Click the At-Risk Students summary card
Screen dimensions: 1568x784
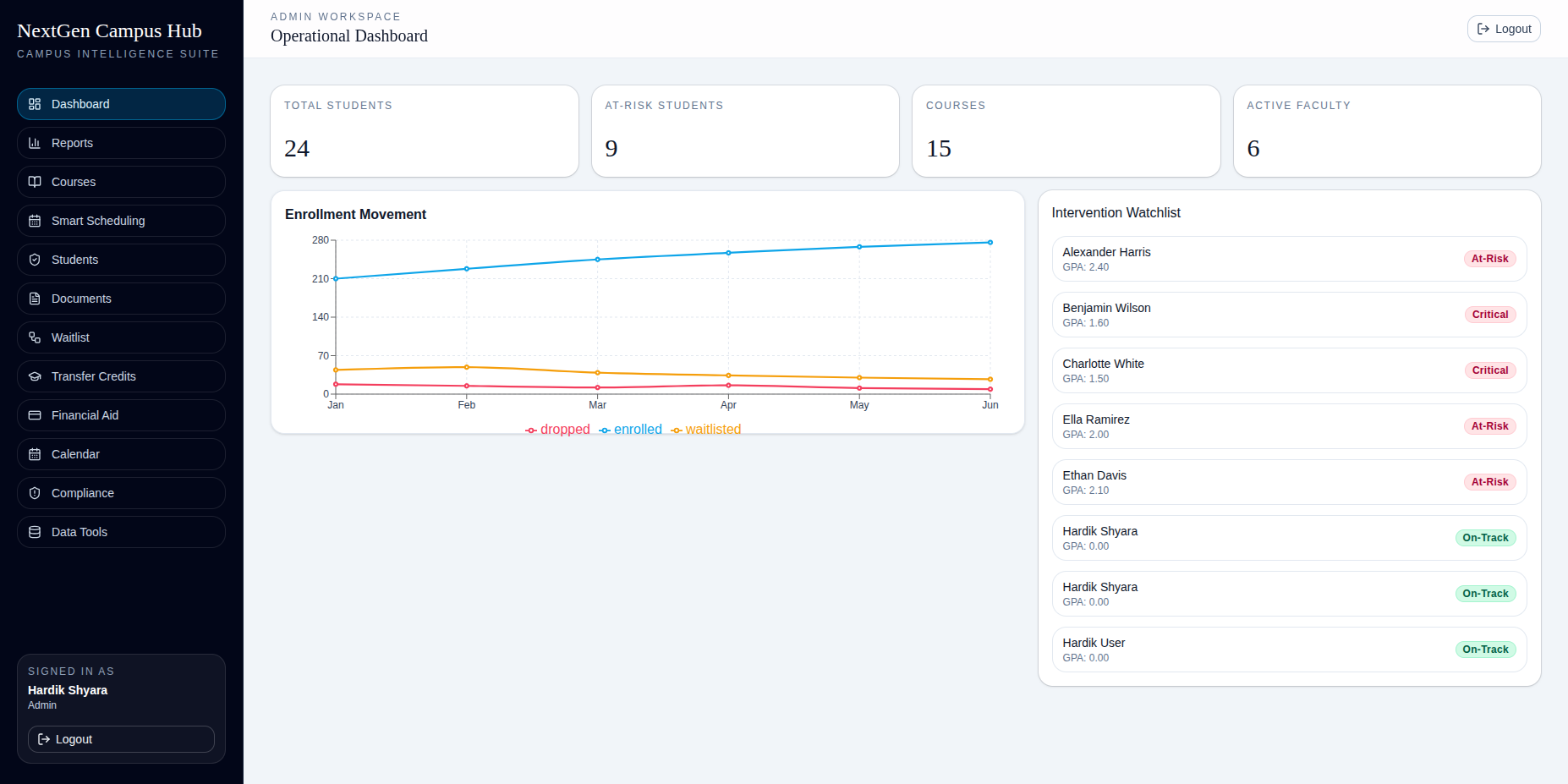[x=745, y=131]
